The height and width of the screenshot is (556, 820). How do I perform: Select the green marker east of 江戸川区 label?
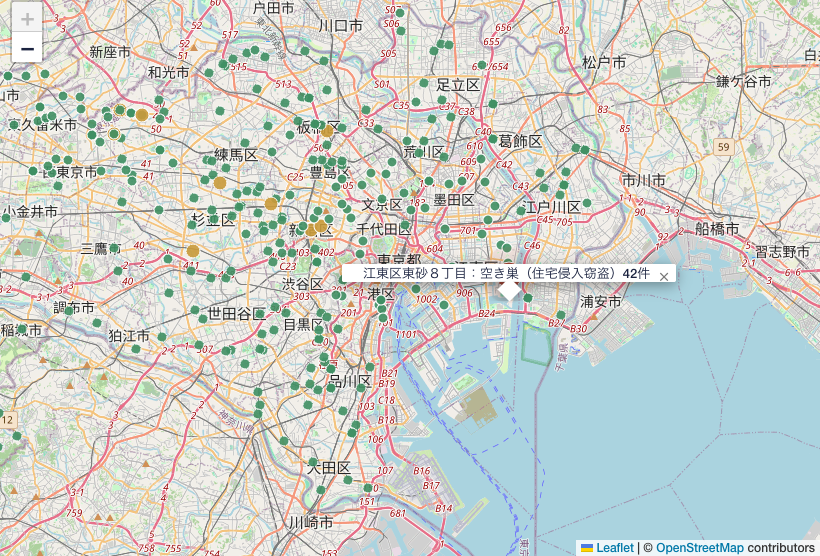[587, 203]
